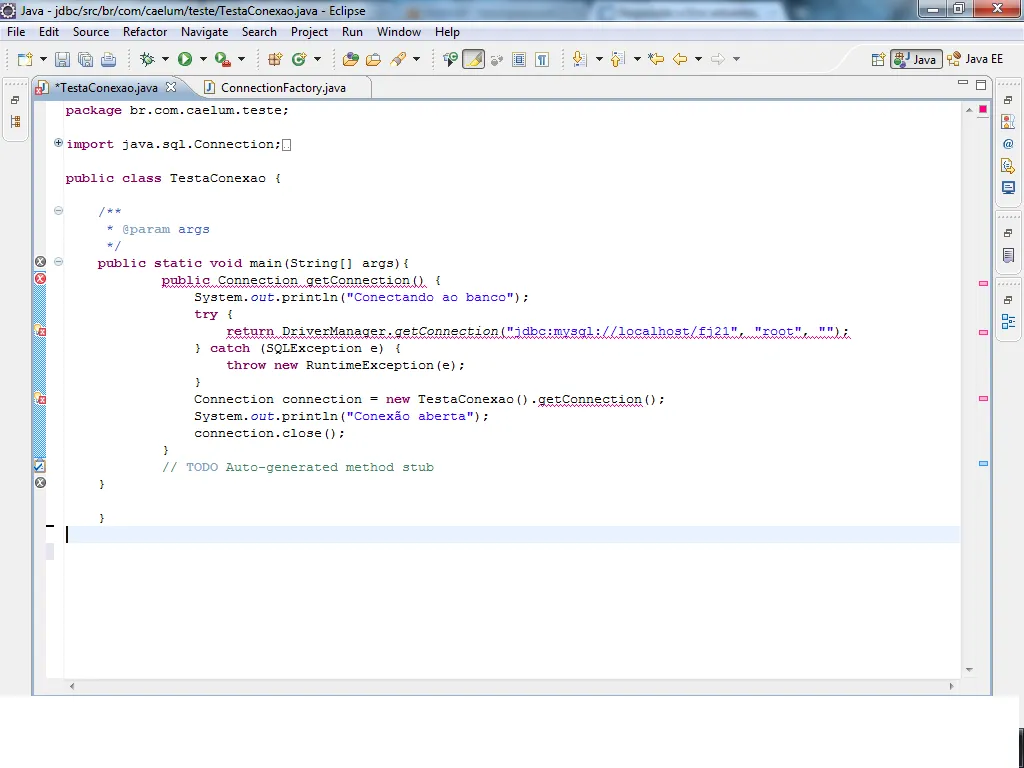Select the Java perspective button
Viewport: 1024px width, 768px height.
(916, 60)
